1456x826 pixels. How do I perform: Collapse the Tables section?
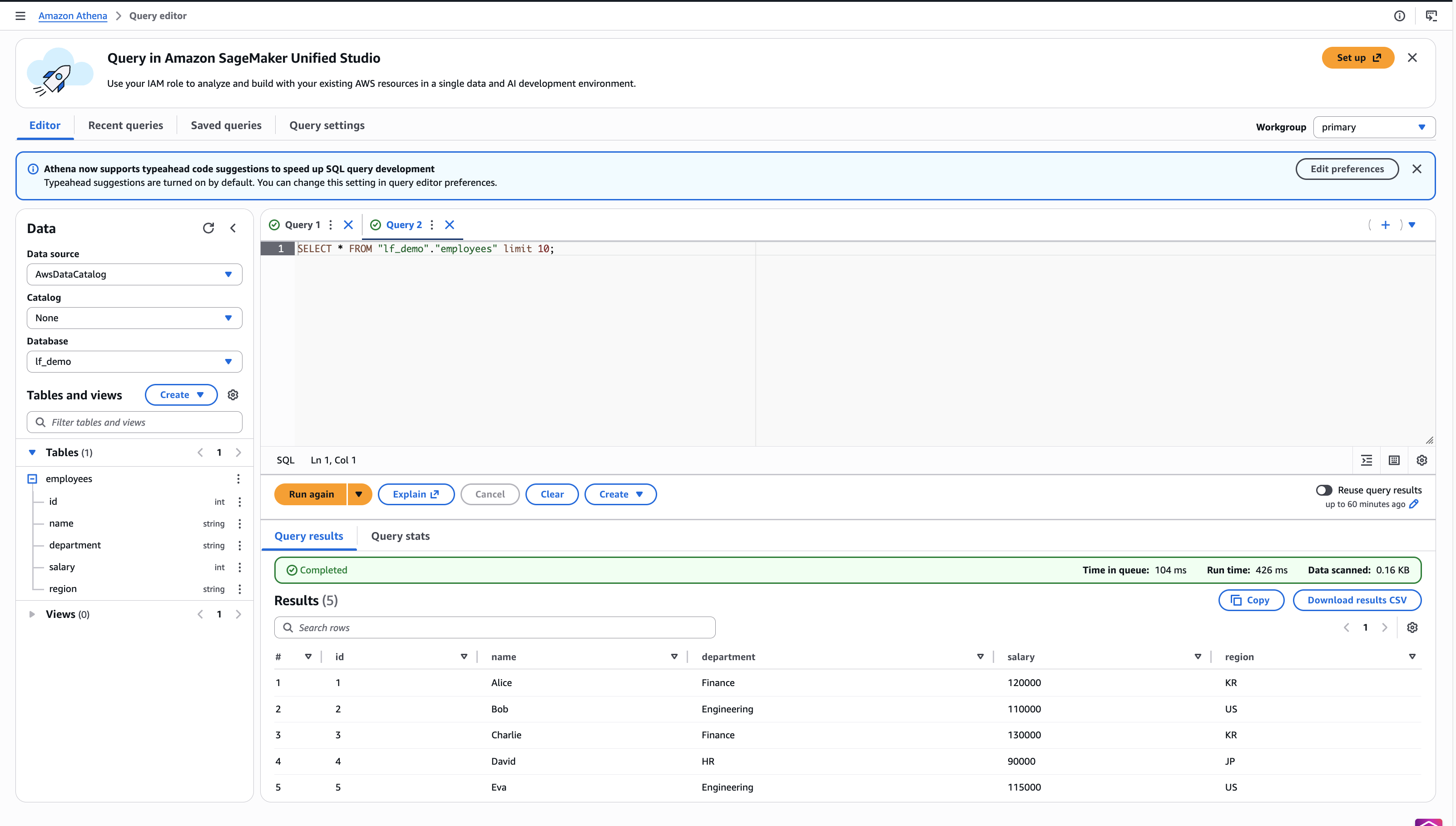(x=32, y=452)
